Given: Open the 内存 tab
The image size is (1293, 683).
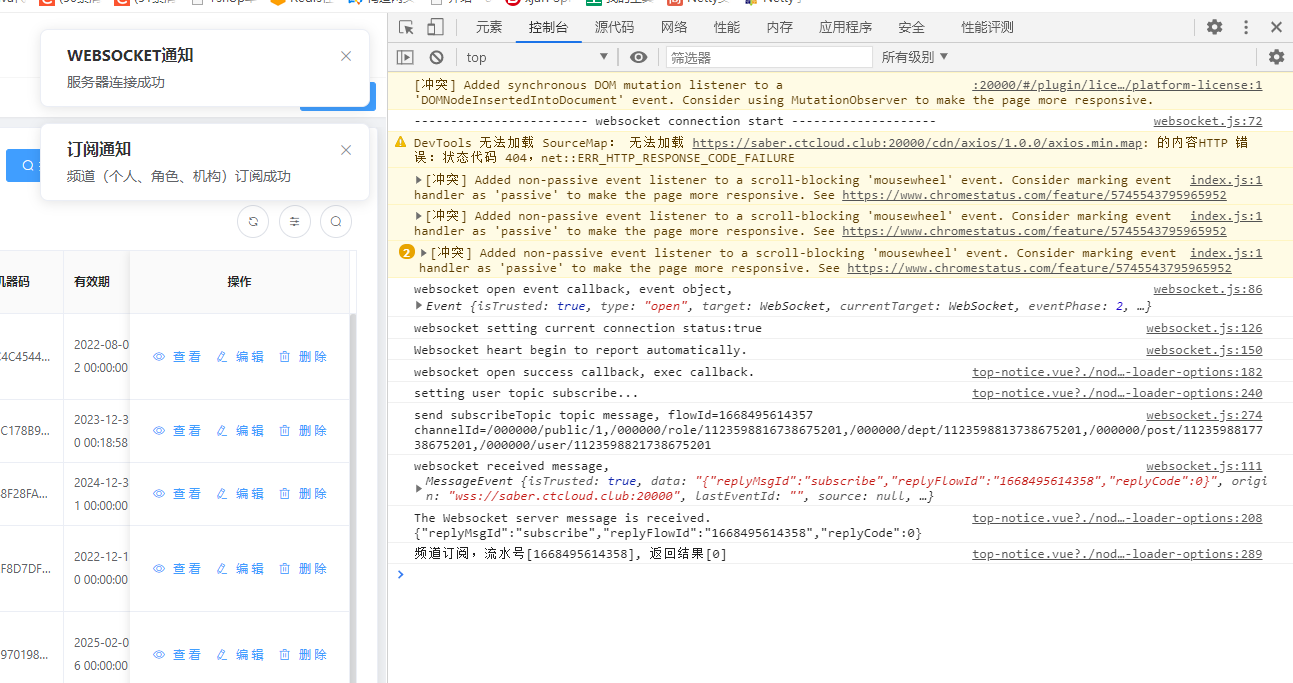Looking at the screenshot, I should 780,28.
